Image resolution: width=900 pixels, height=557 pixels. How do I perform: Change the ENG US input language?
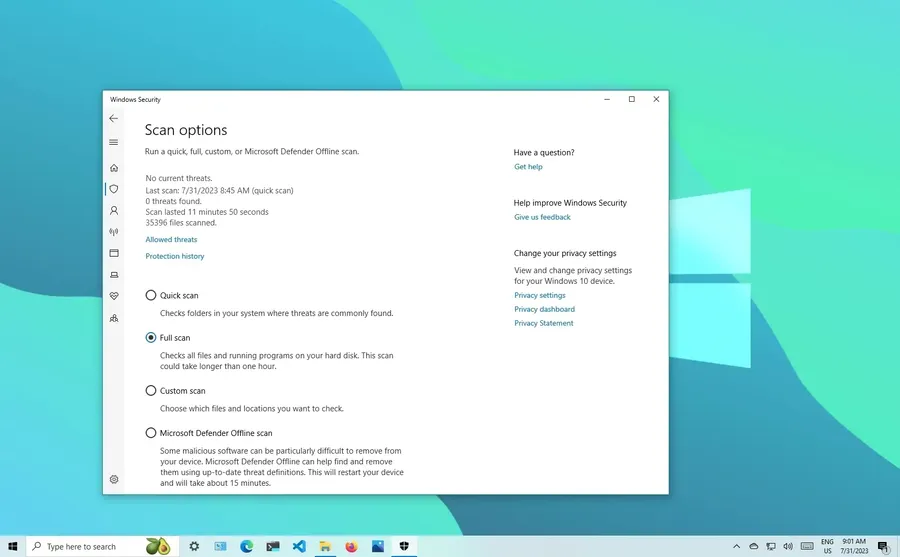pos(827,546)
